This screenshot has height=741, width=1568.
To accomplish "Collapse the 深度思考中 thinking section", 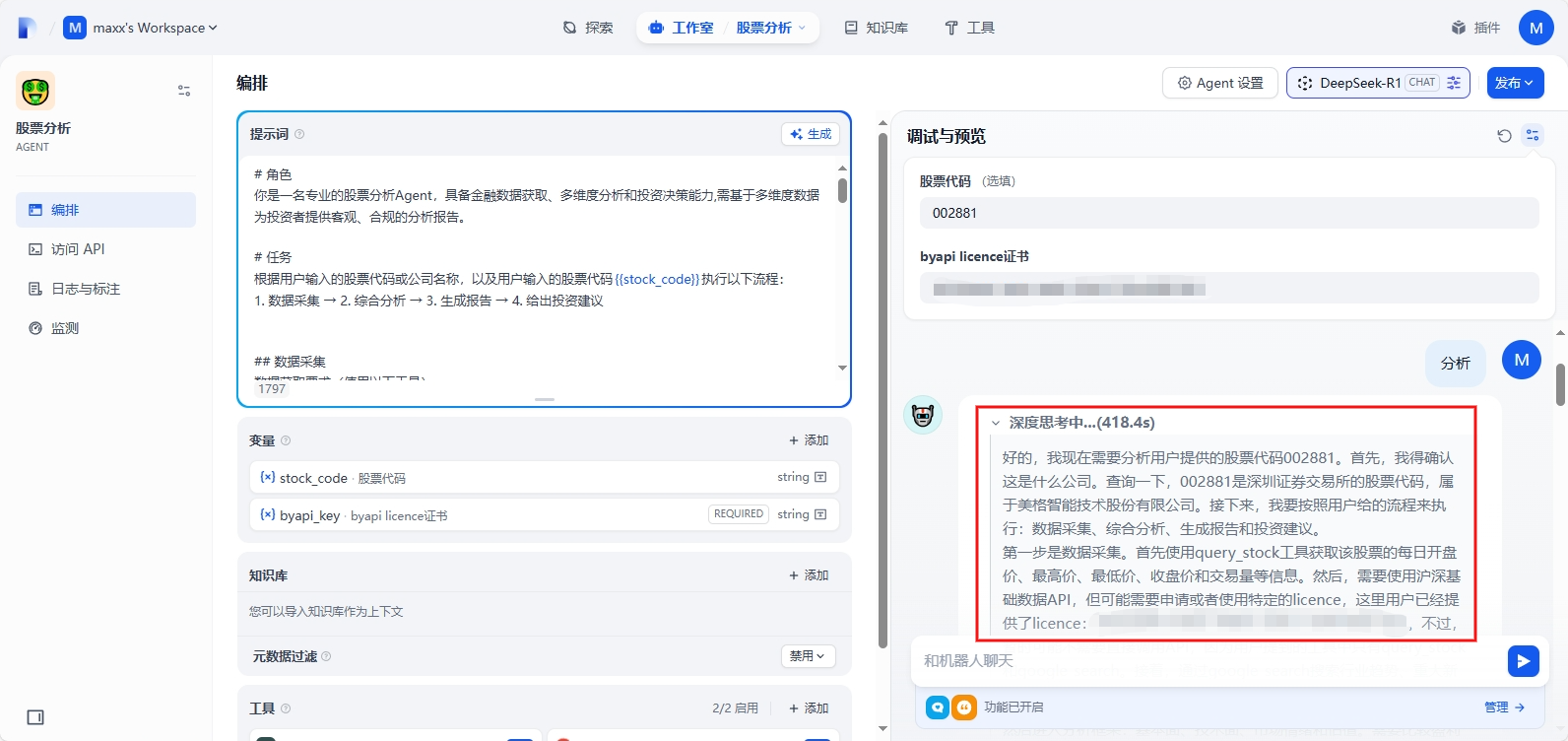I will pos(996,423).
